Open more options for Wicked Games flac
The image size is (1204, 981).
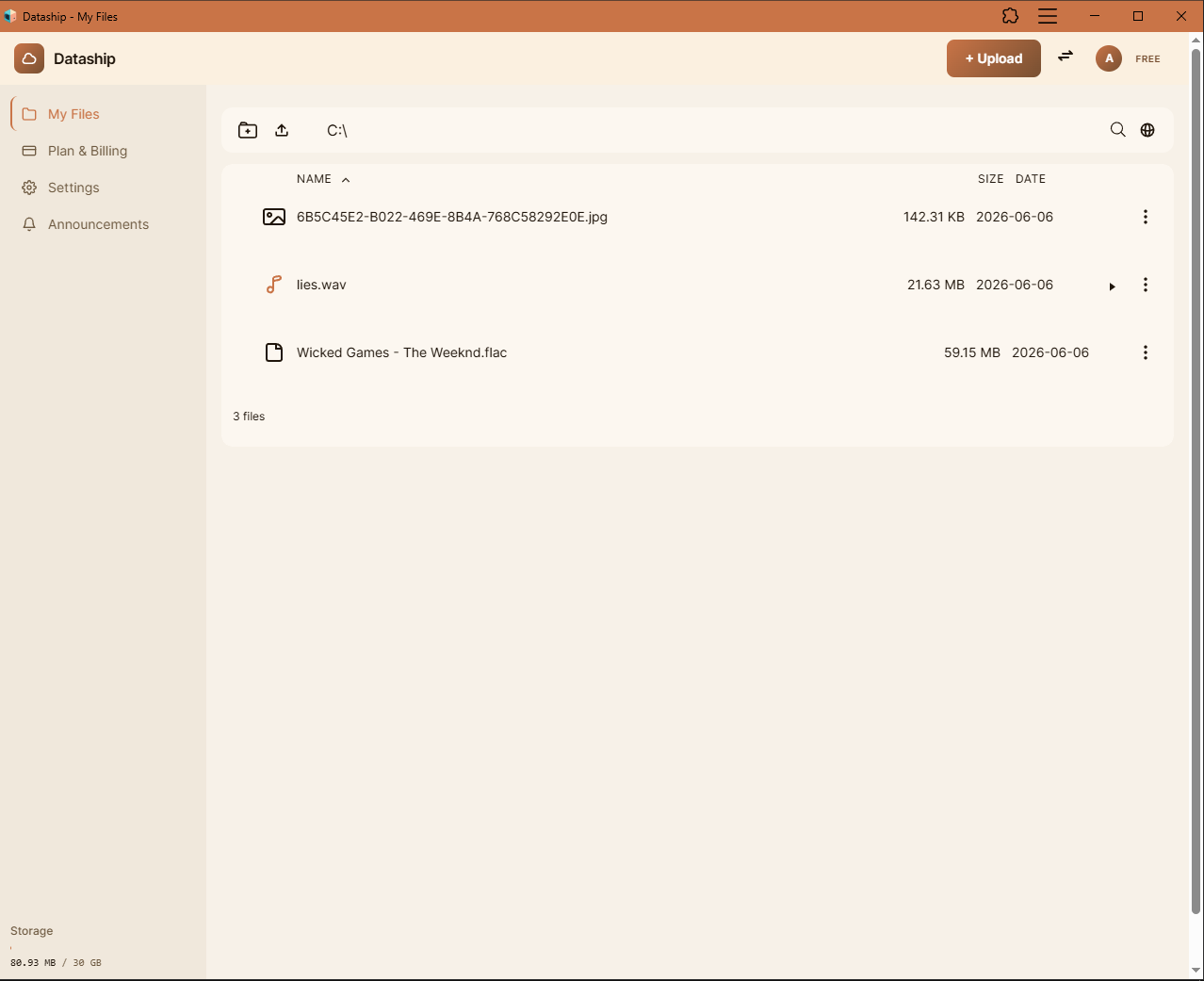1146,352
